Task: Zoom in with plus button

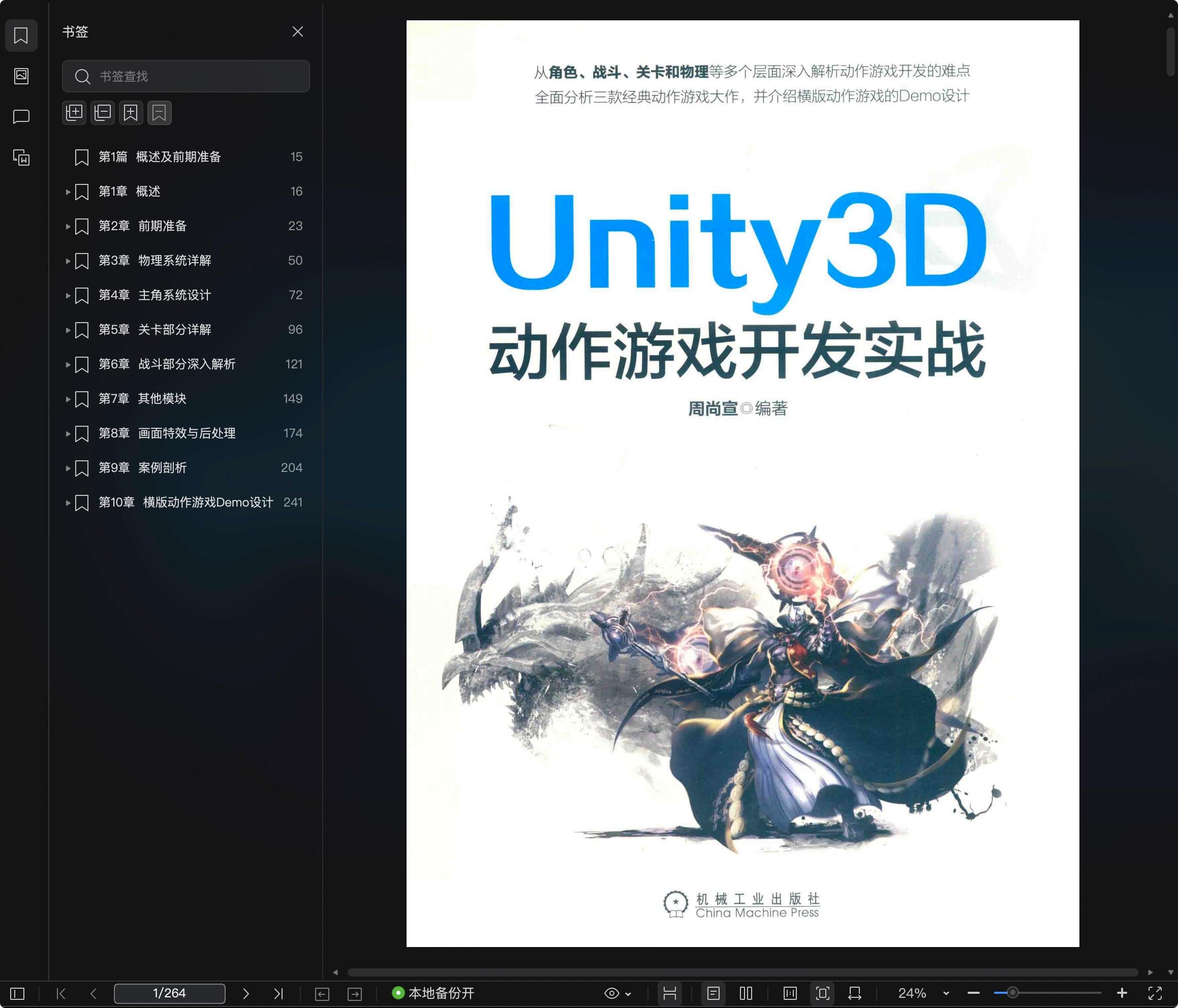Action: pos(1122,993)
